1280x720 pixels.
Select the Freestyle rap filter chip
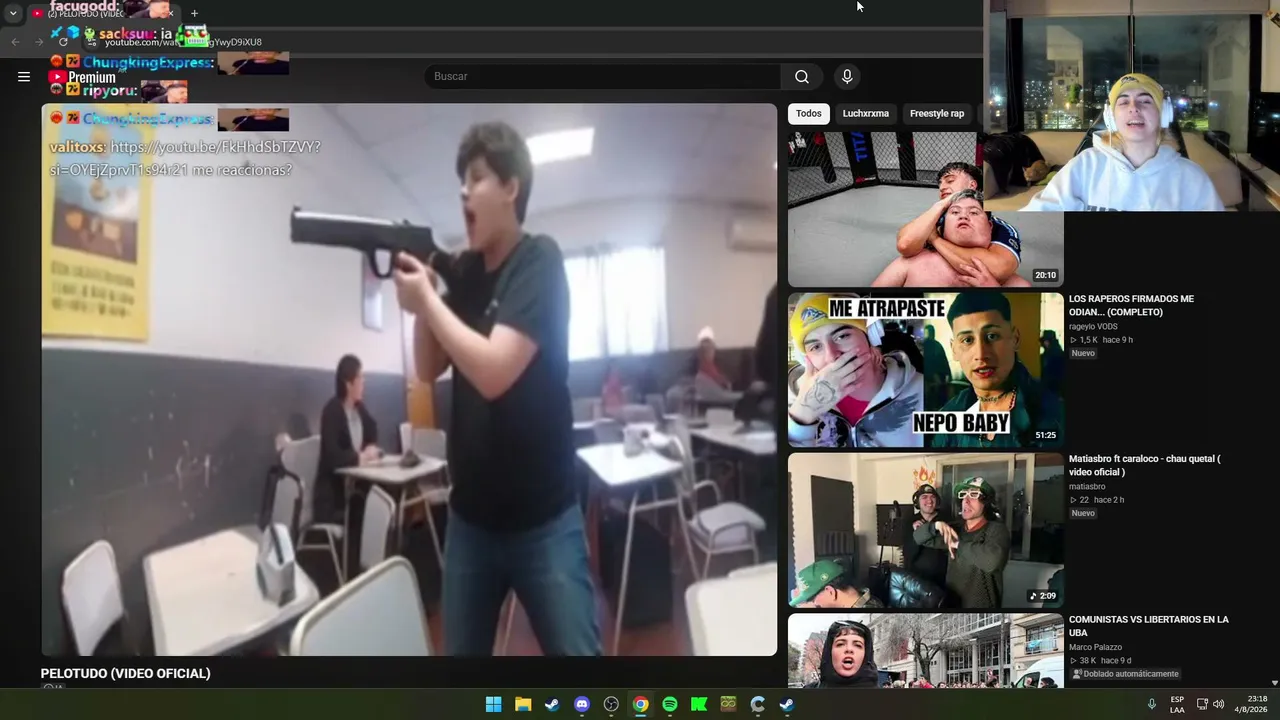937,114
